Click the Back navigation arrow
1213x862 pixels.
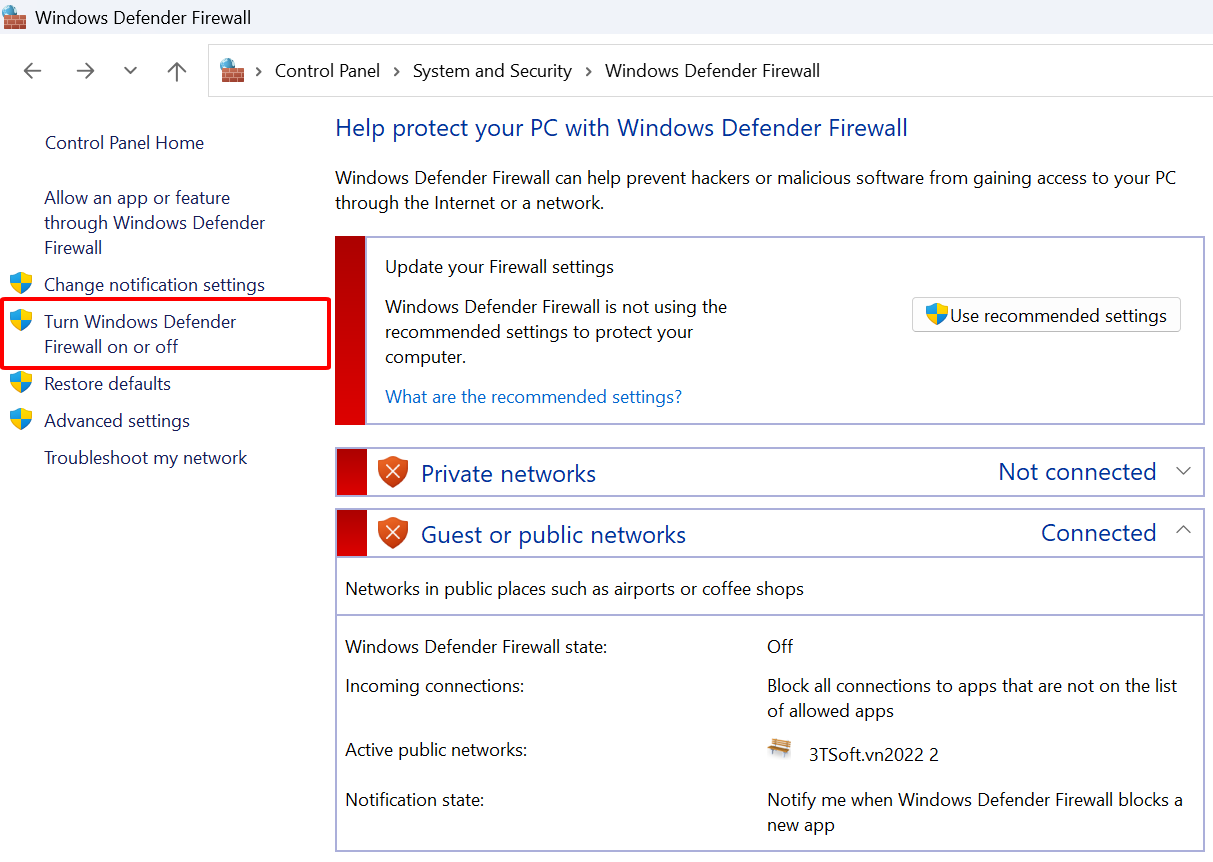(x=33, y=71)
